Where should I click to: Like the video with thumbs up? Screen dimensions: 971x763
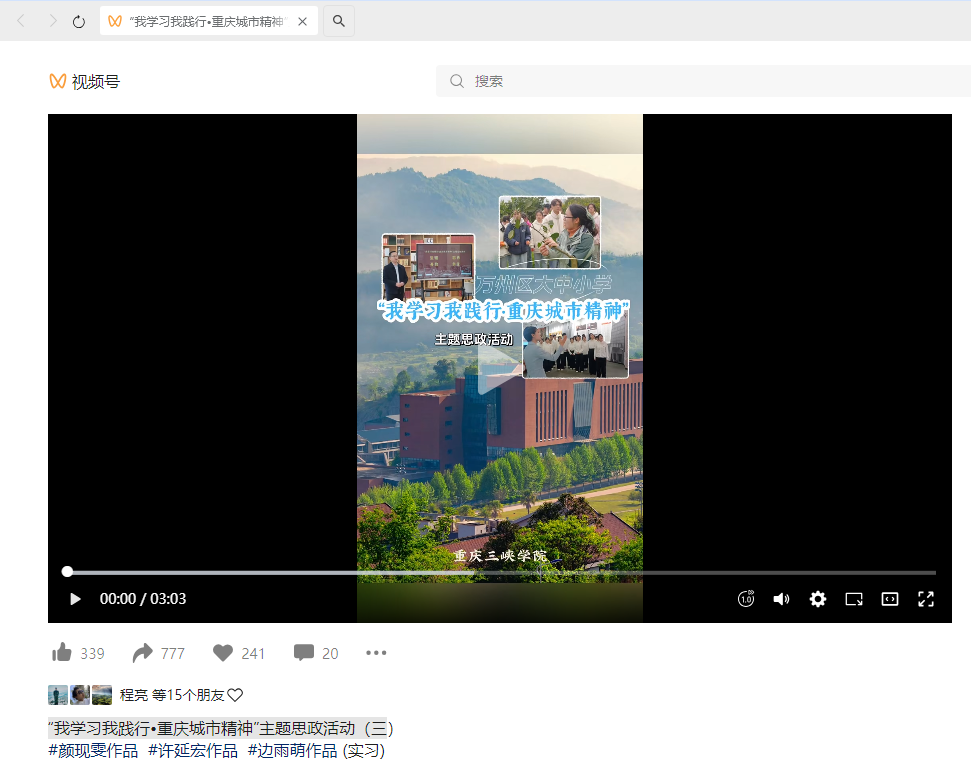pyautogui.click(x=62, y=653)
